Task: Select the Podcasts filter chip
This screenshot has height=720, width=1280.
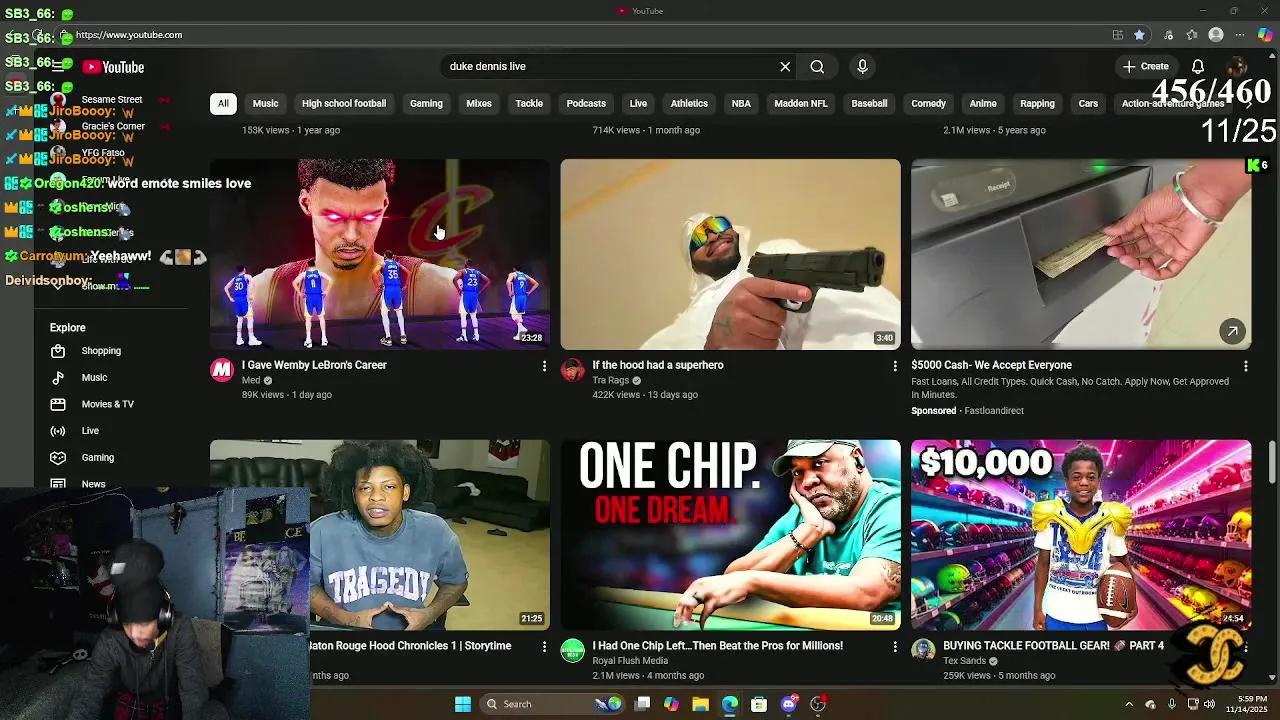Action: click(x=586, y=104)
